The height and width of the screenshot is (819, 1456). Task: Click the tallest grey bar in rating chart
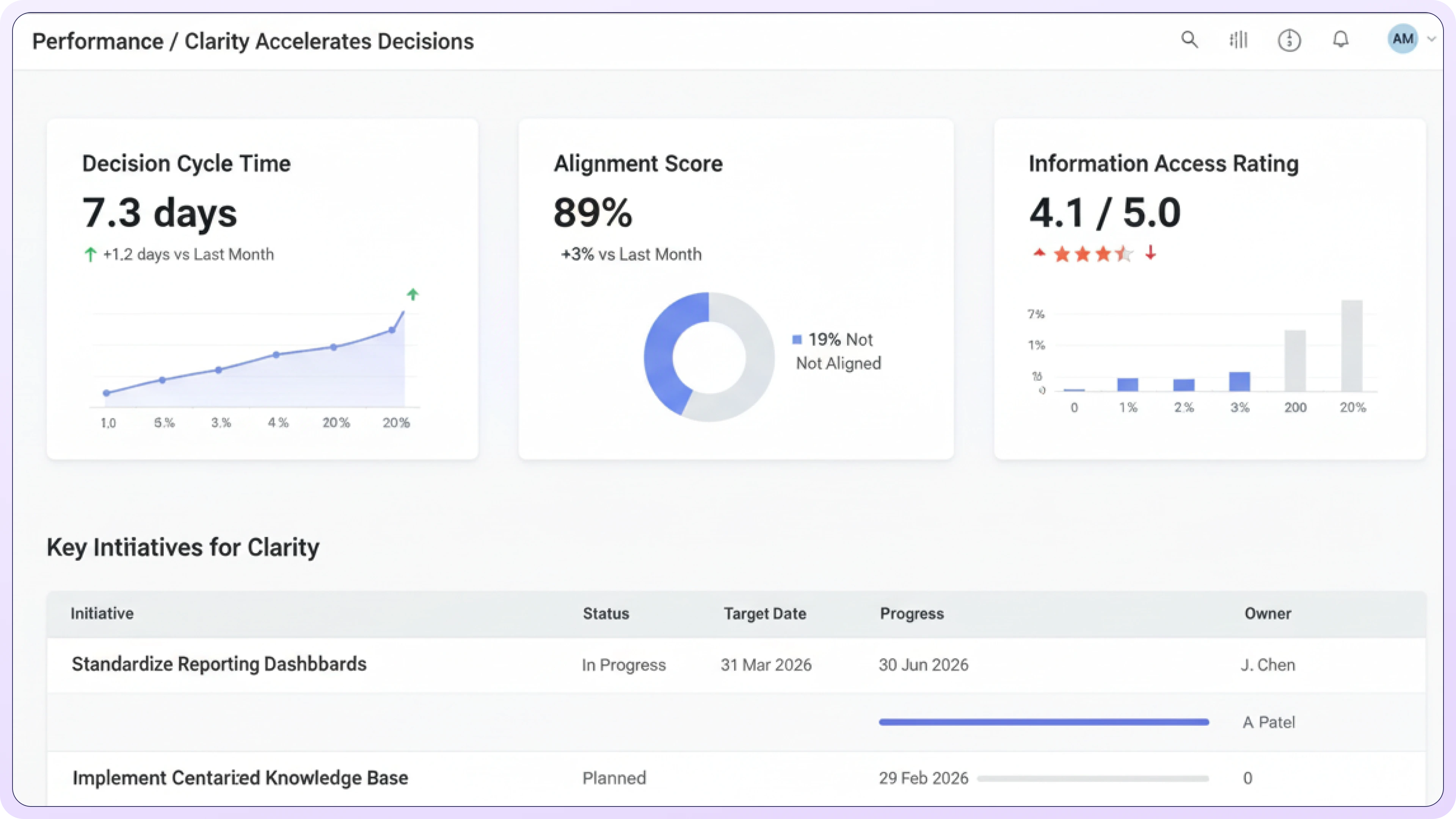pyautogui.click(x=1352, y=346)
